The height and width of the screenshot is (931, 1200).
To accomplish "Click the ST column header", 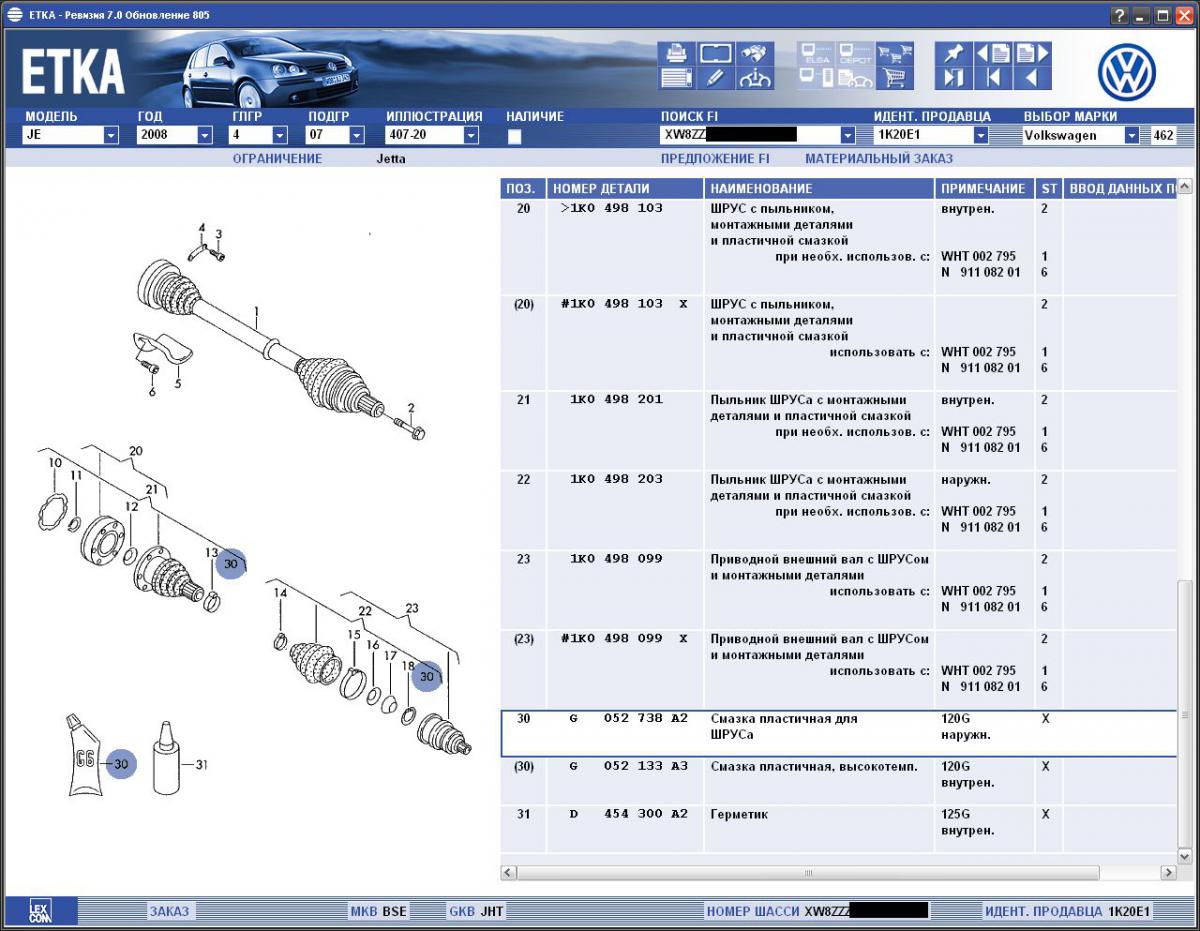I will [x=1048, y=188].
